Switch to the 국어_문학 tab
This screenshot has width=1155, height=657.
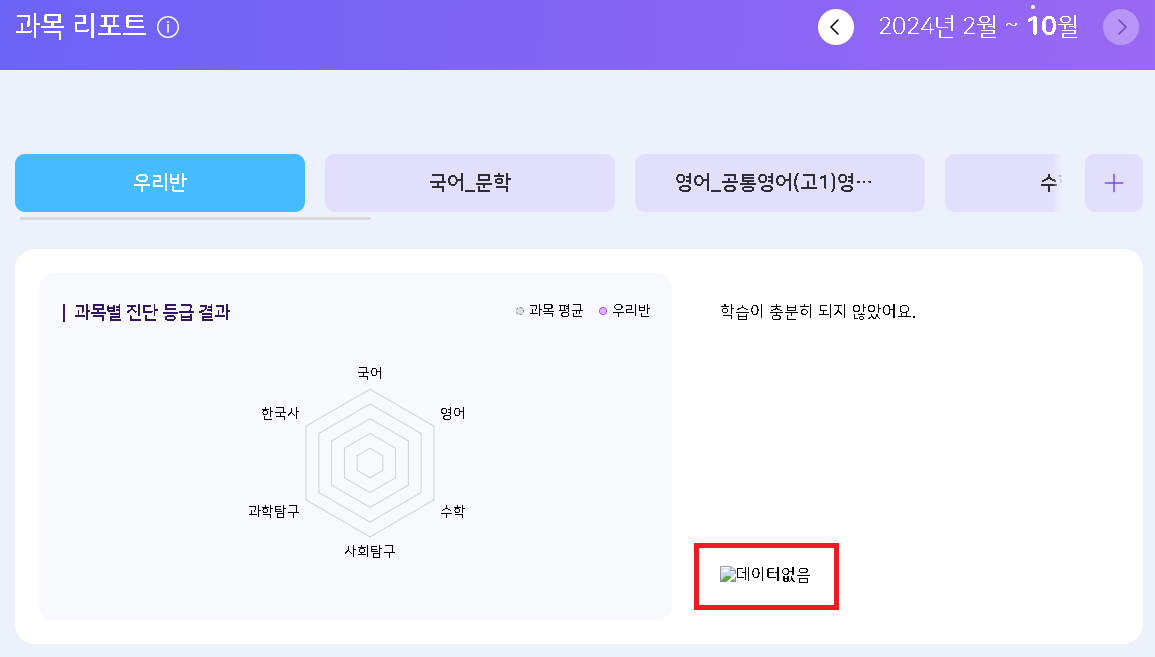470,183
